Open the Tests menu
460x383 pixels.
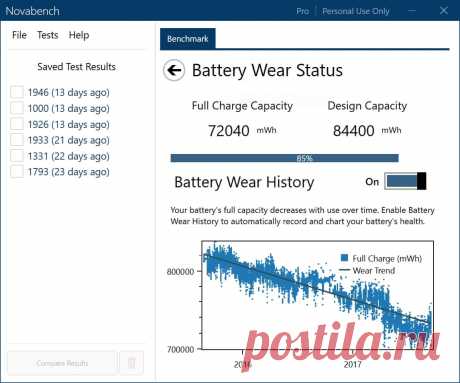tap(48, 35)
